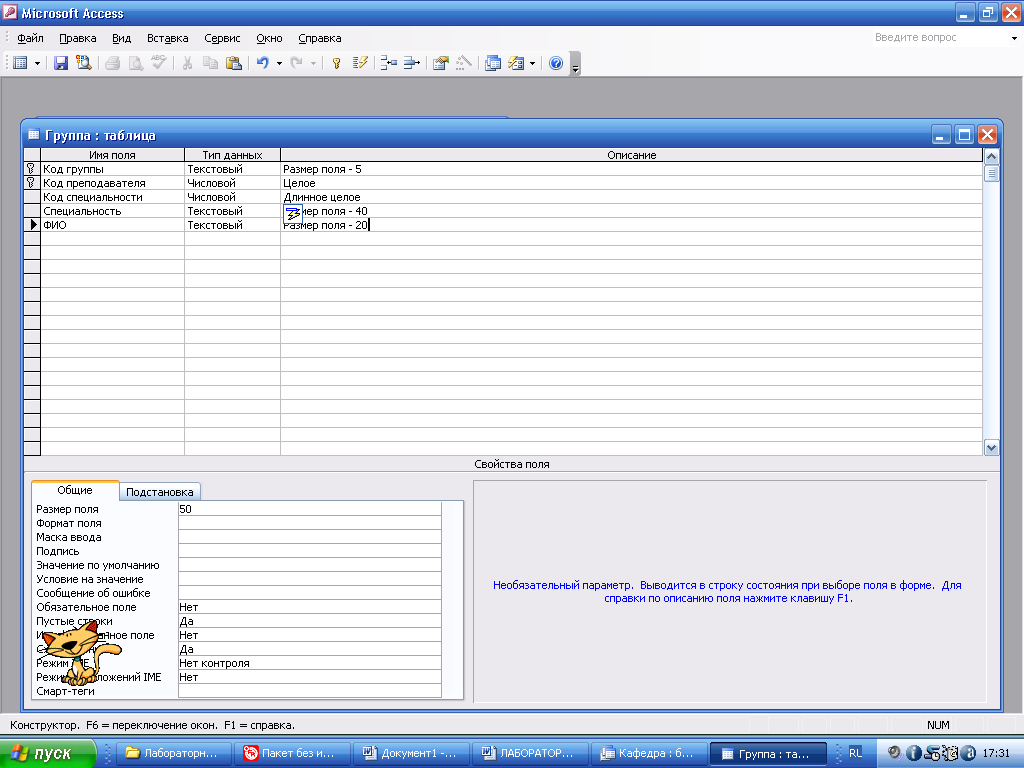Open the Properties toolbar icon

441,63
